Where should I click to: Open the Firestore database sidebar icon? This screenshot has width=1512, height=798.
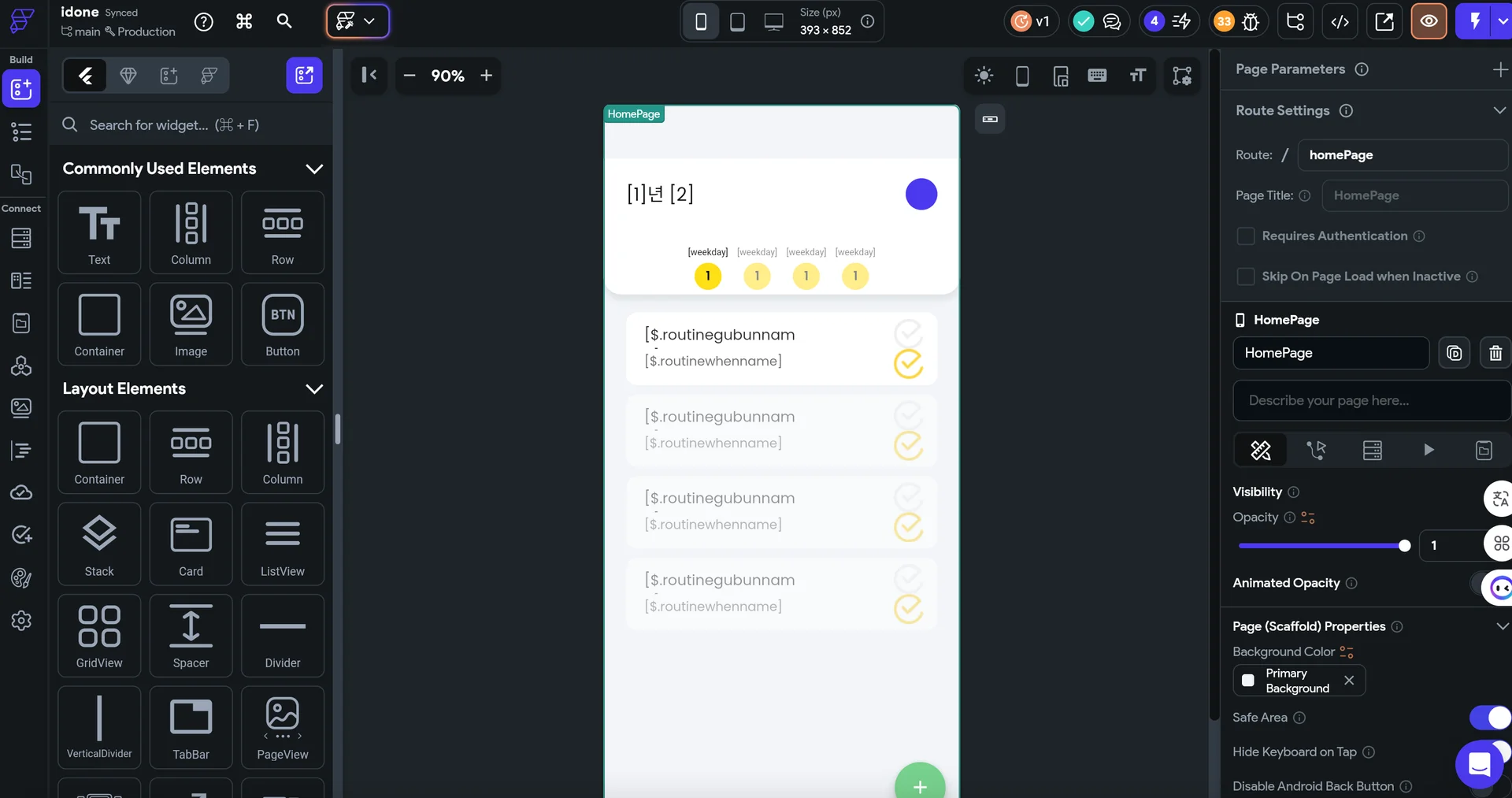21,238
